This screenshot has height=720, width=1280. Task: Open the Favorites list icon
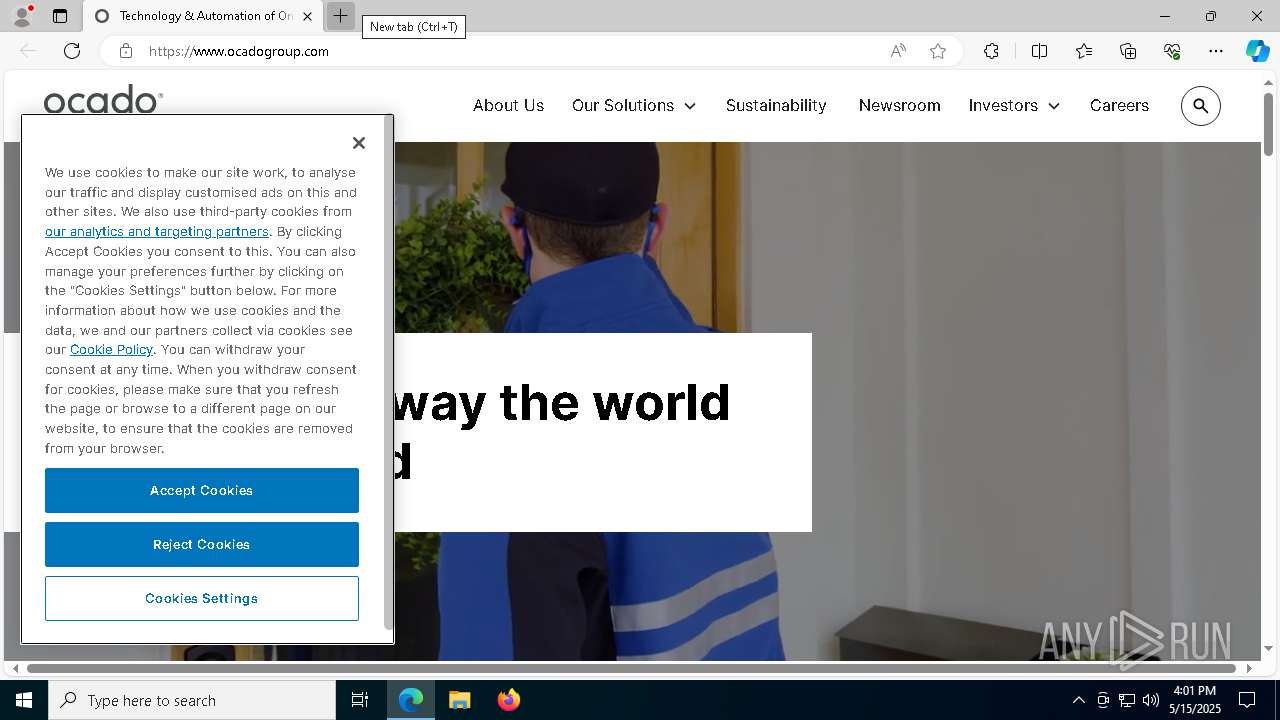(1084, 51)
